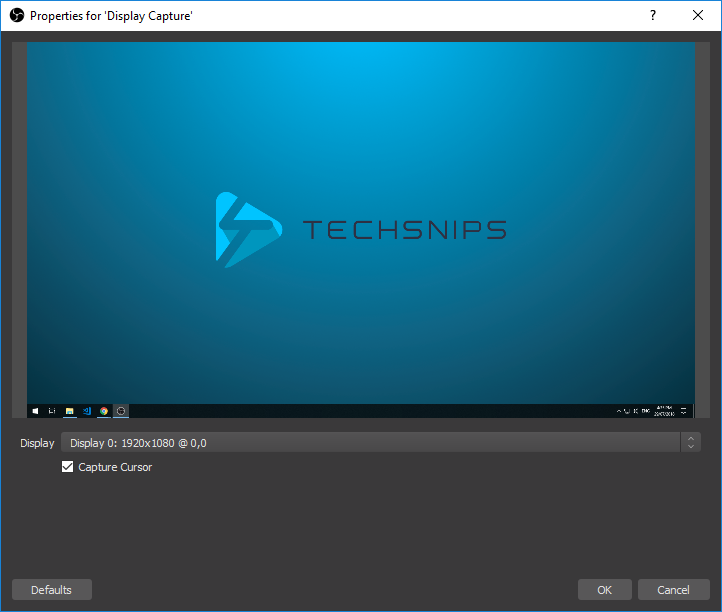Select the Chrome icon in the previewed taskbar
This screenshot has height=612, width=722.
pos(104,411)
